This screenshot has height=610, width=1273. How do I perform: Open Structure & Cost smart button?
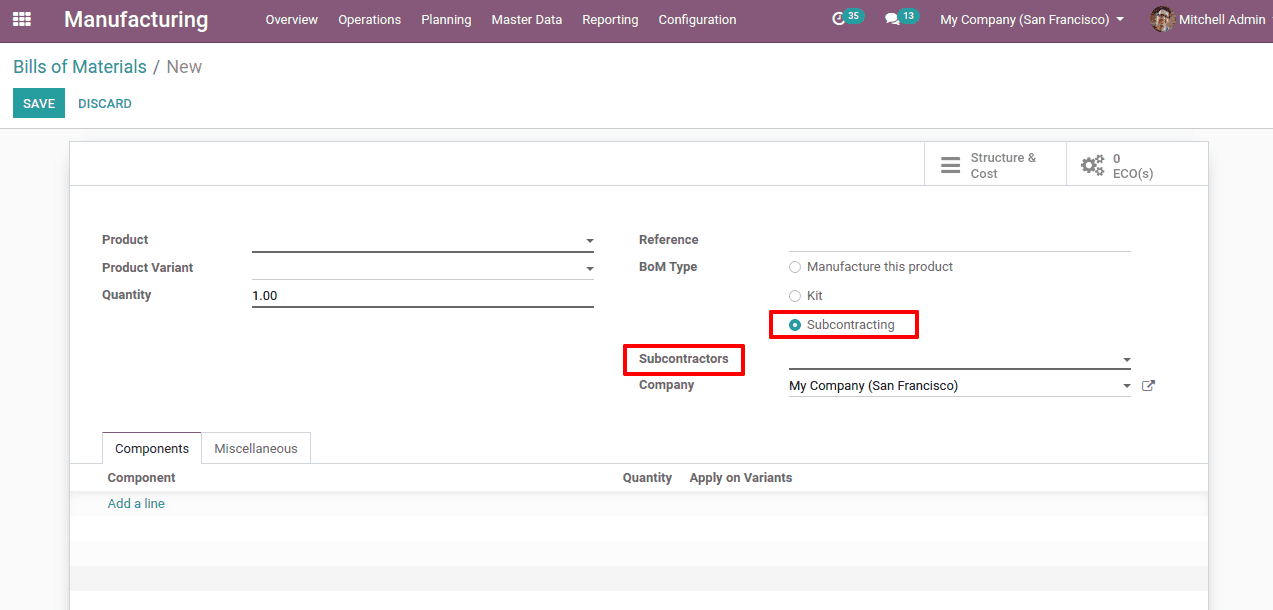995,165
